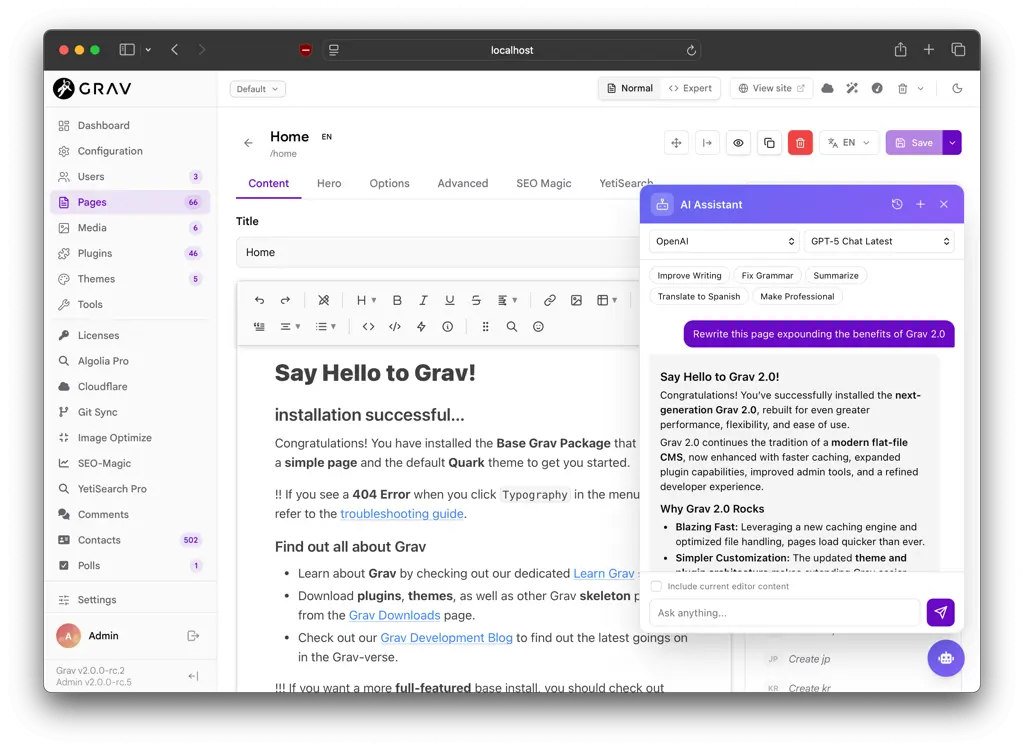Enable Include current editor content checkbox
Viewport: 1024px width, 750px height.
656,586
